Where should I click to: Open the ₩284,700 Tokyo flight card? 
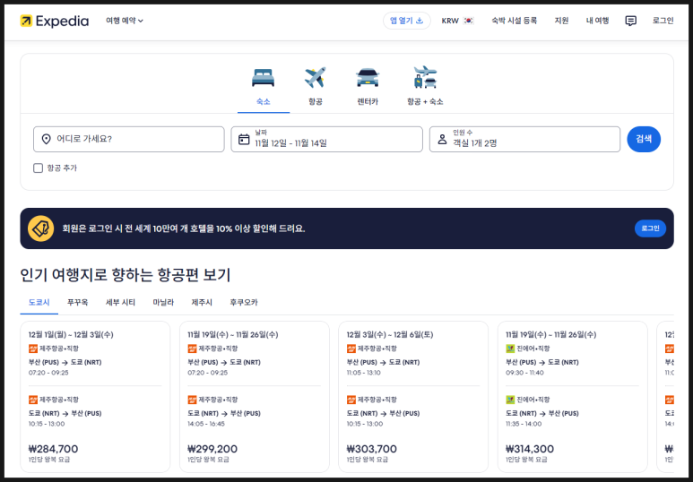pyautogui.click(x=95, y=397)
